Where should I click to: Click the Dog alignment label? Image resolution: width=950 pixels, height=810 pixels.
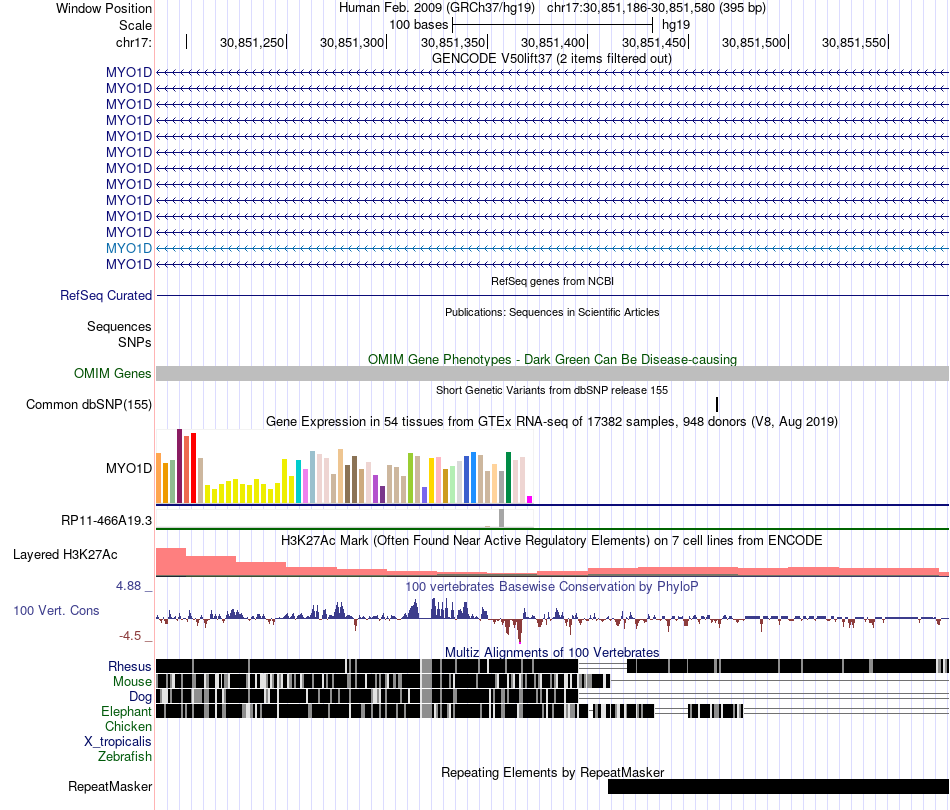[x=140, y=697]
